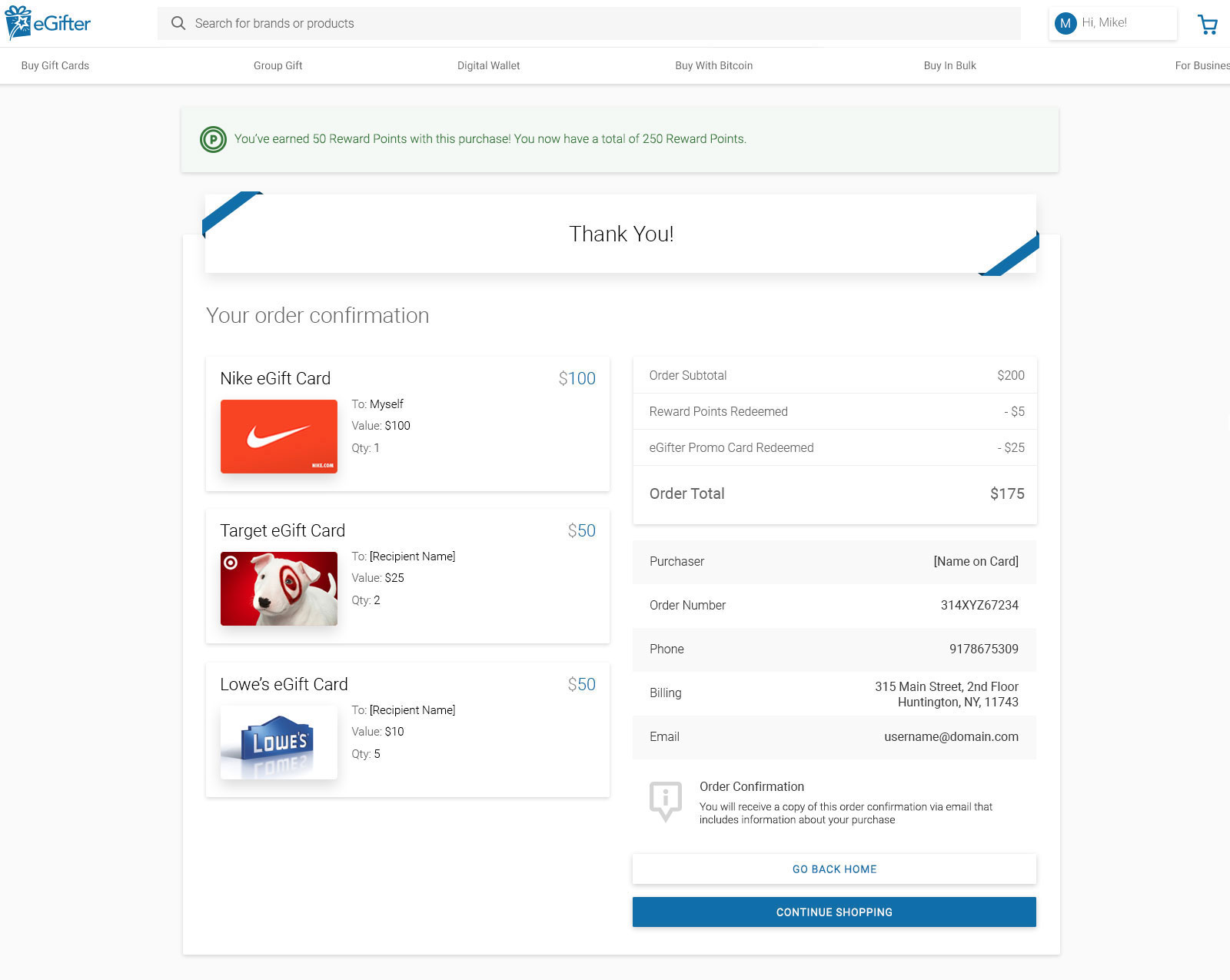This screenshot has width=1230, height=980.
Task: Click the blue M user avatar
Action: tap(1065, 23)
